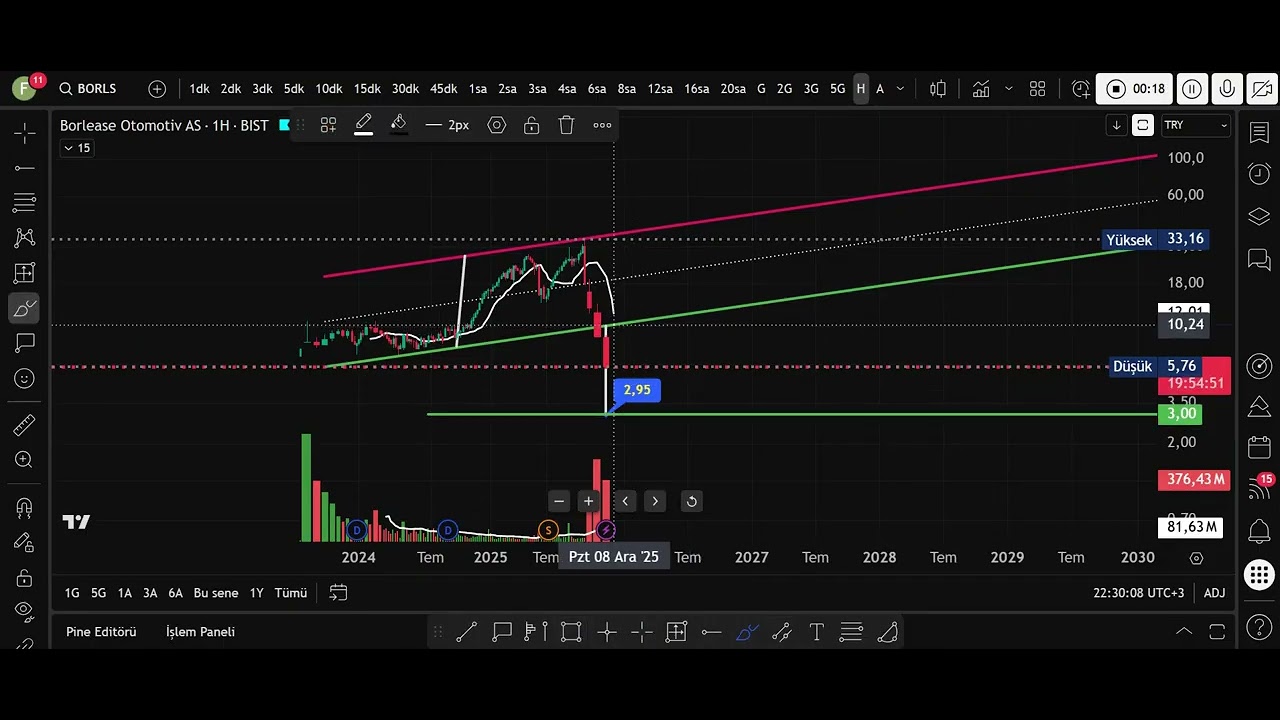Click the down arrow button beside TRY
1280x720 pixels.
(1116, 125)
